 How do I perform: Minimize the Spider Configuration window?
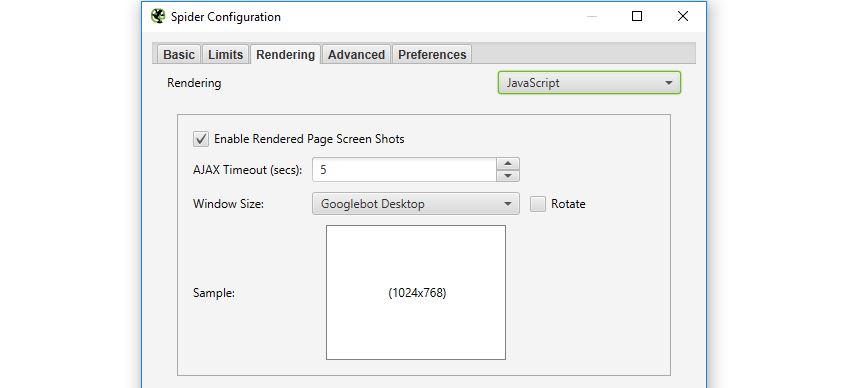pos(591,16)
